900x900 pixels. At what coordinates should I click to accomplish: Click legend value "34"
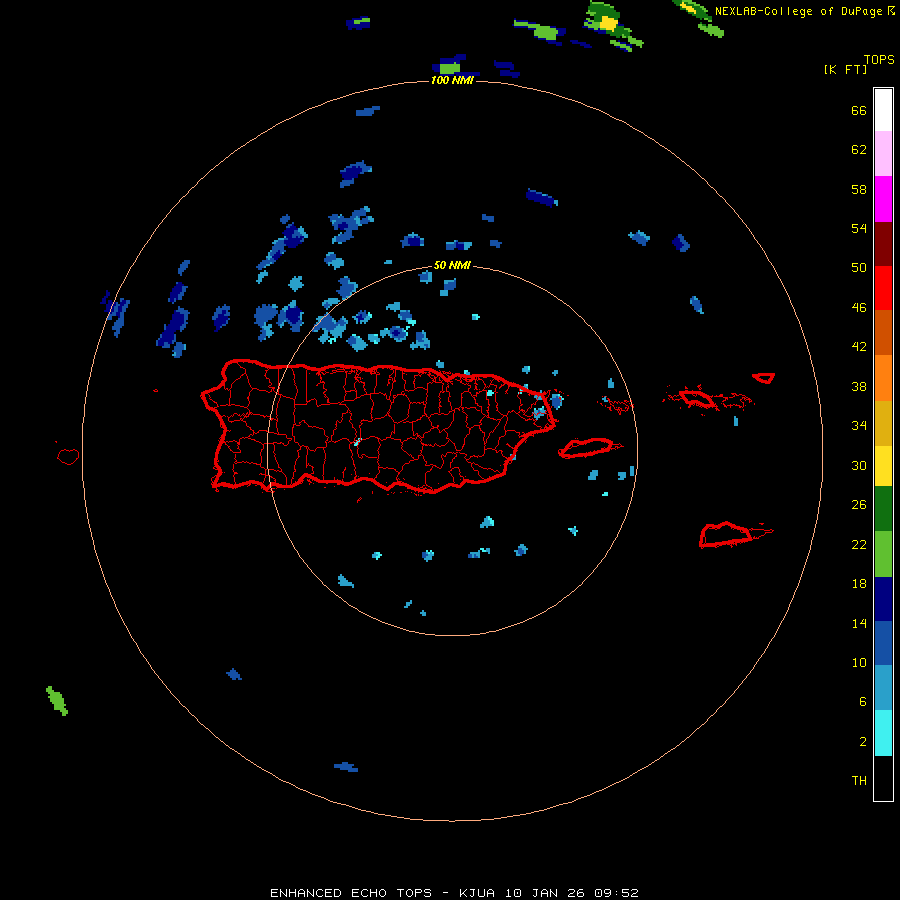[x=859, y=426]
